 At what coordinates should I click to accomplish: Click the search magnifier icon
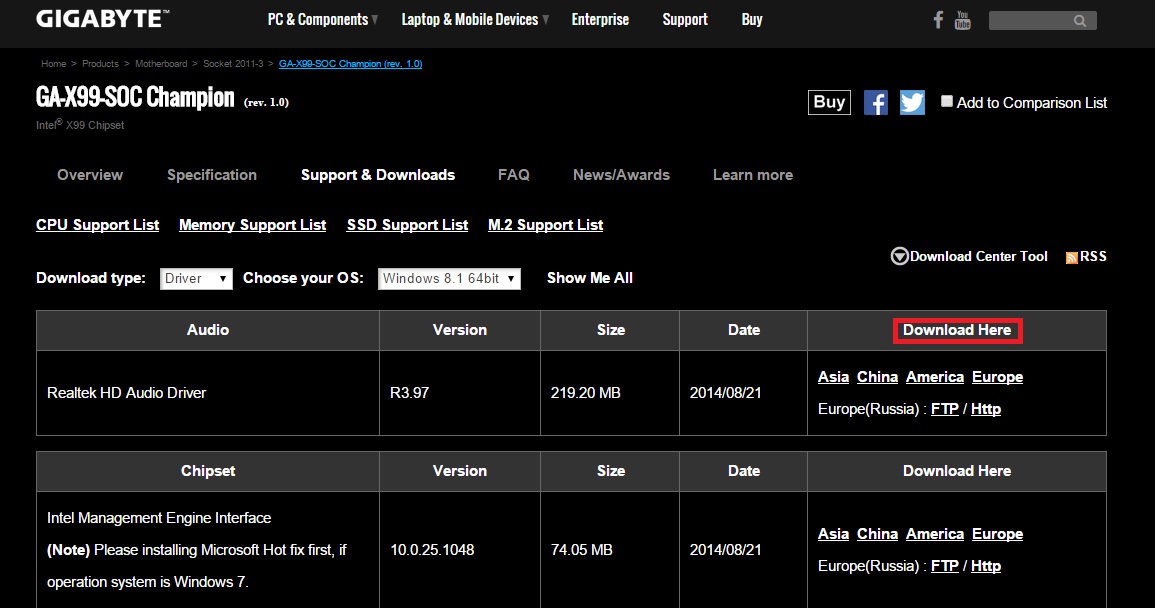(1080, 21)
